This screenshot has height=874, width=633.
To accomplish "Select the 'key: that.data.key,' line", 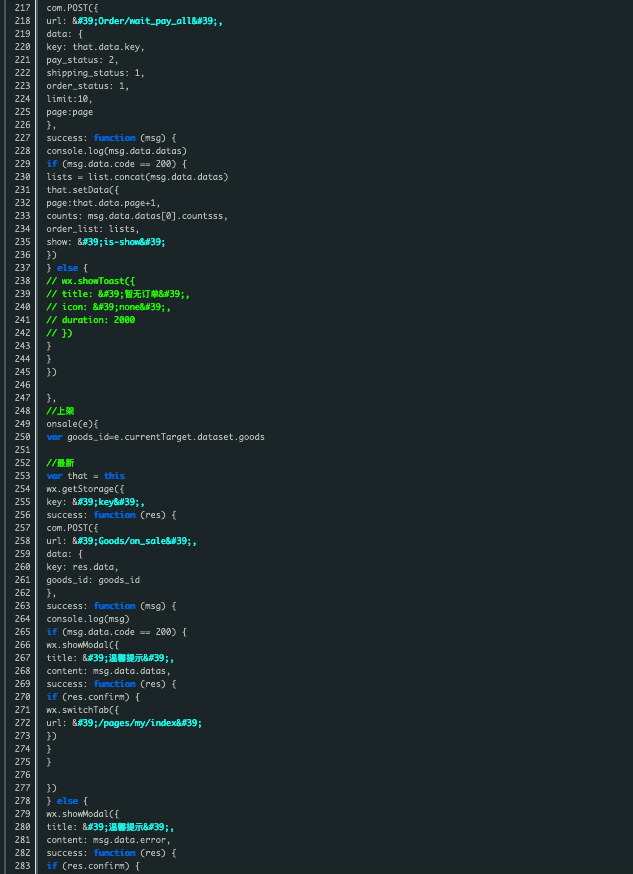I will click(95, 47).
